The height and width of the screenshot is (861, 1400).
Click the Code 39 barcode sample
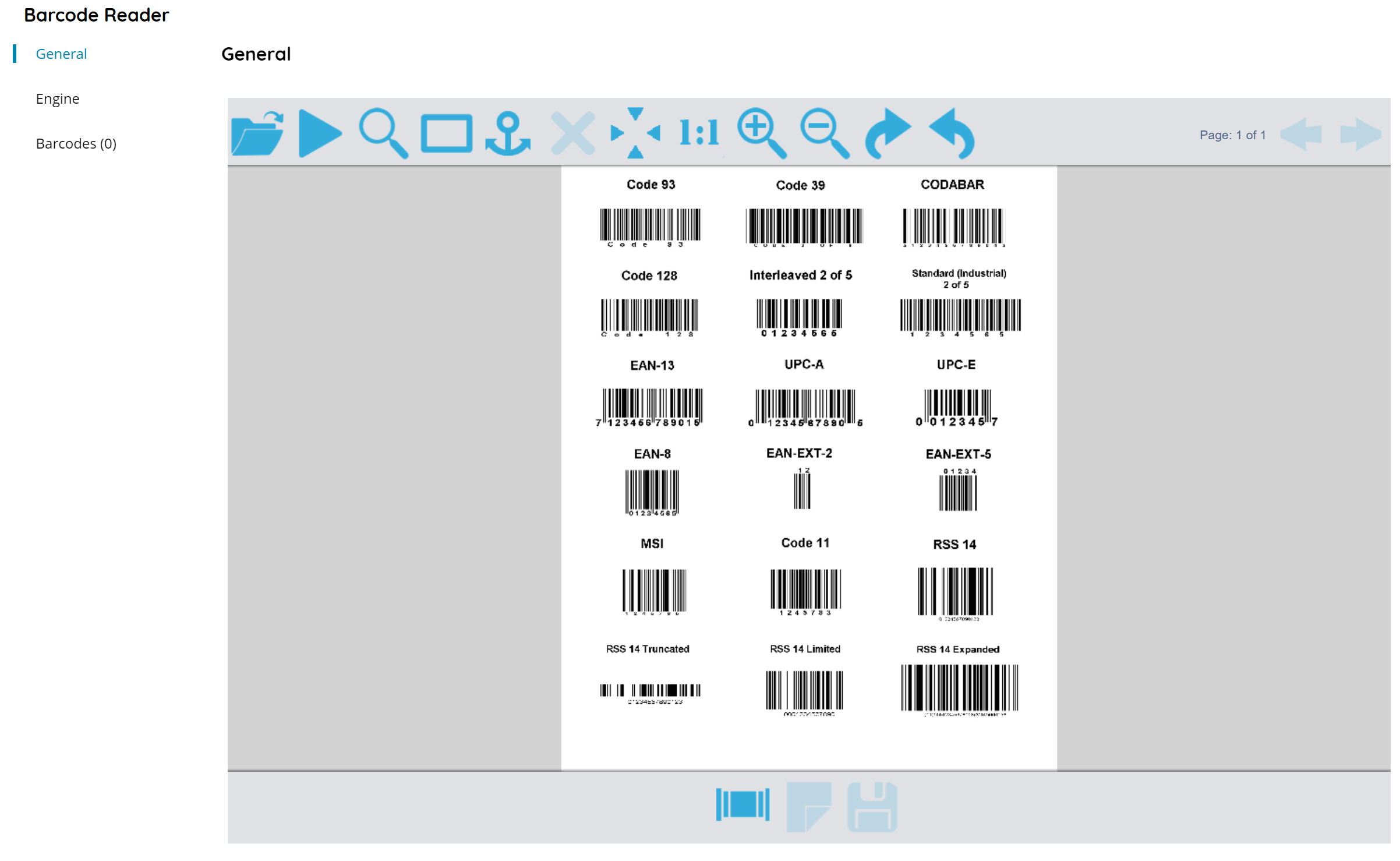[804, 227]
